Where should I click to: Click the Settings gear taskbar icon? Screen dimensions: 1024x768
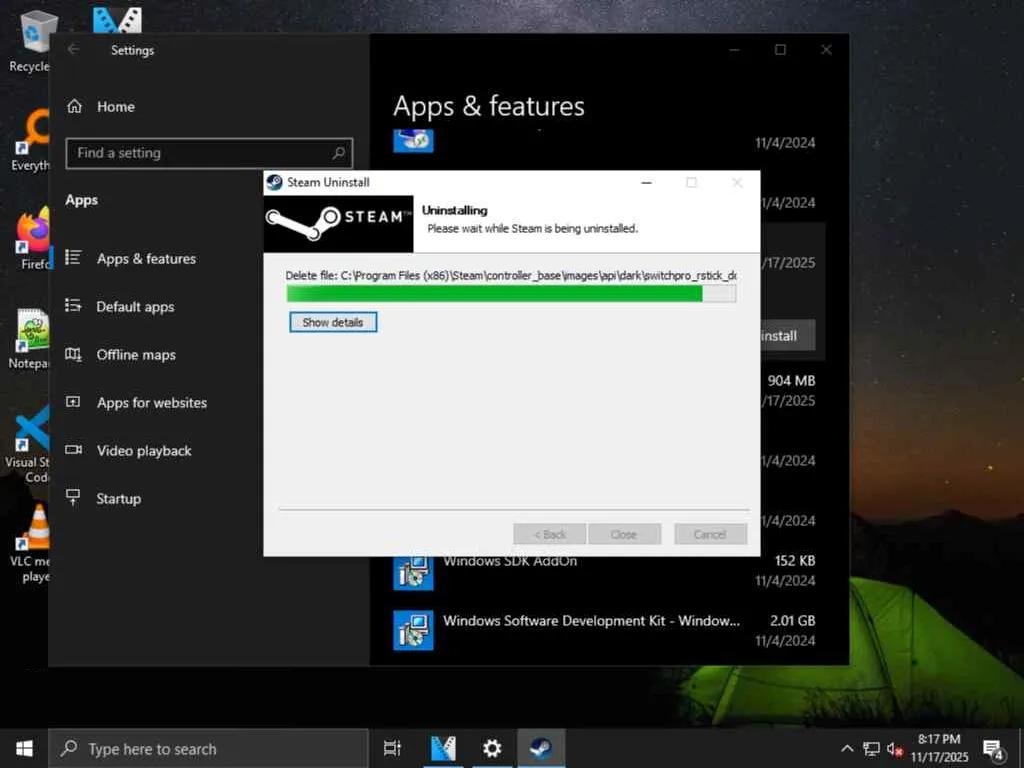(492, 748)
